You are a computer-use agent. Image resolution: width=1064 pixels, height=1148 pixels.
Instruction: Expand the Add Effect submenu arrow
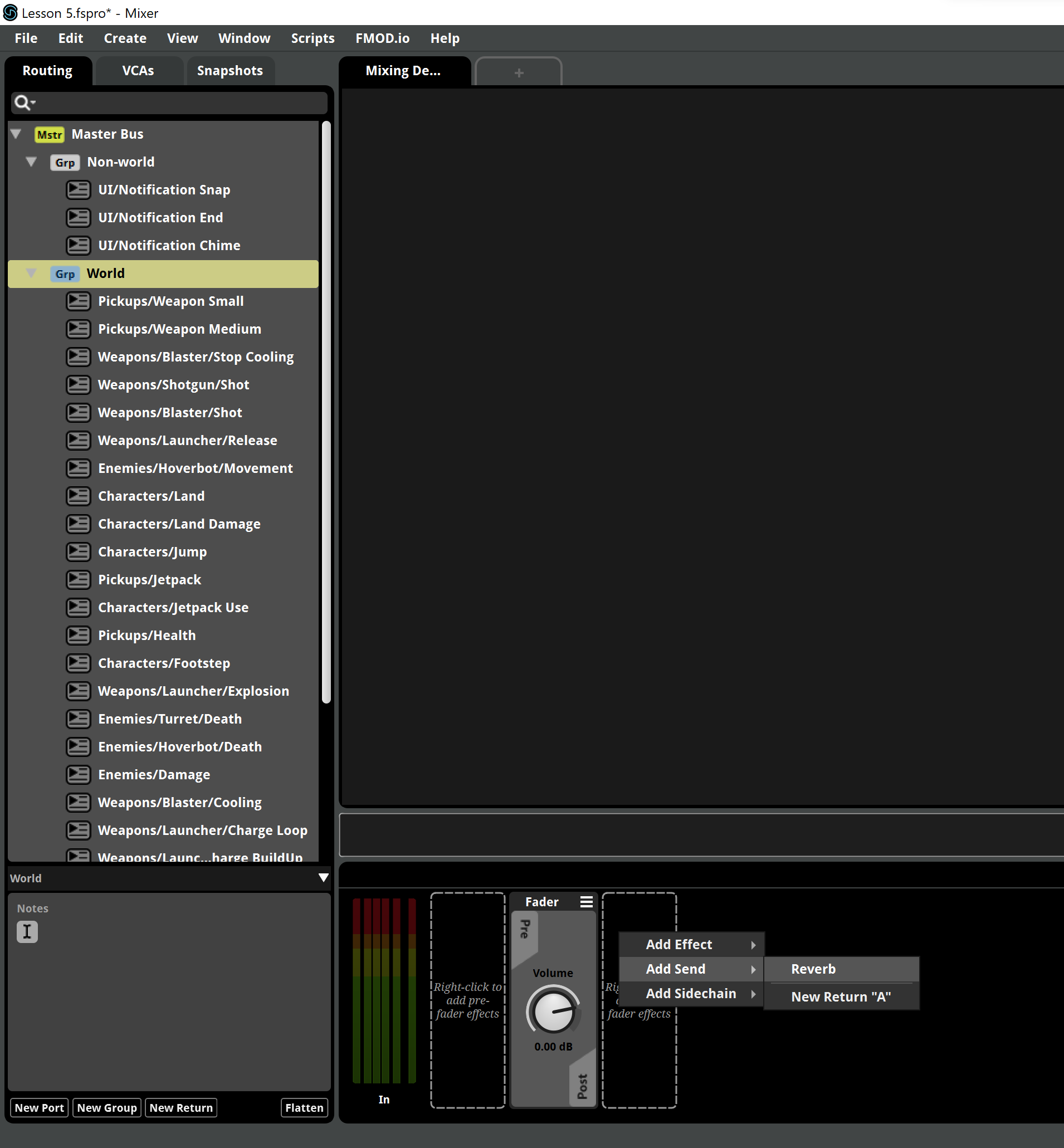click(x=753, y=945)
